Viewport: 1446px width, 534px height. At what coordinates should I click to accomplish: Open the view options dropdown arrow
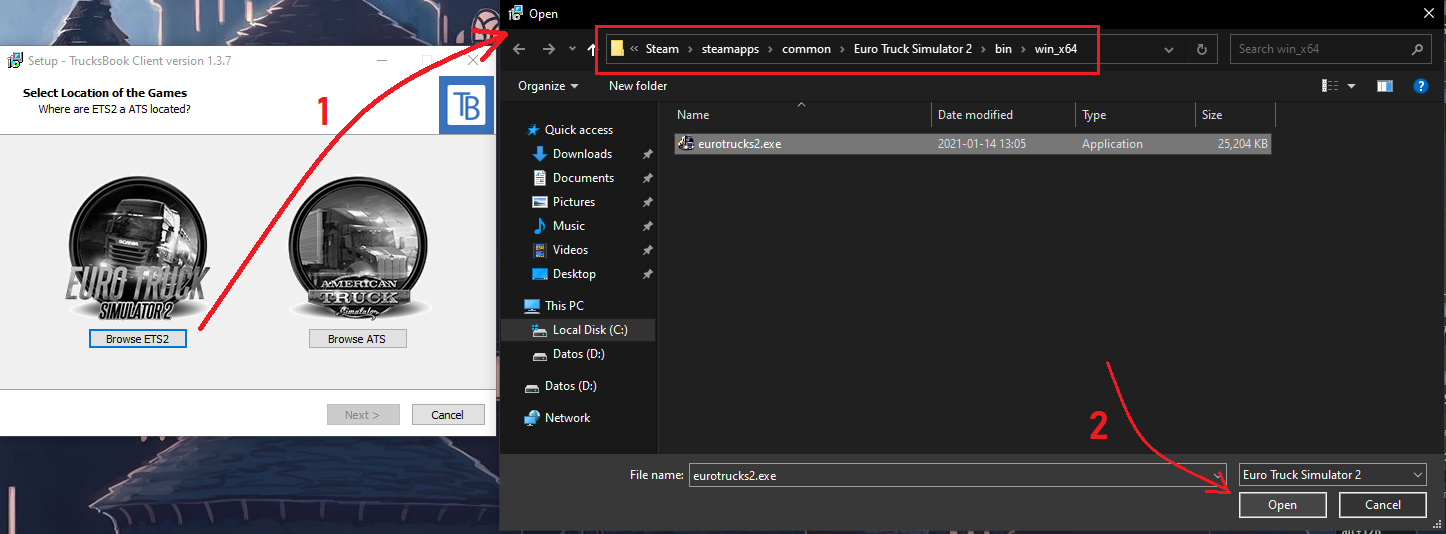1352,87
